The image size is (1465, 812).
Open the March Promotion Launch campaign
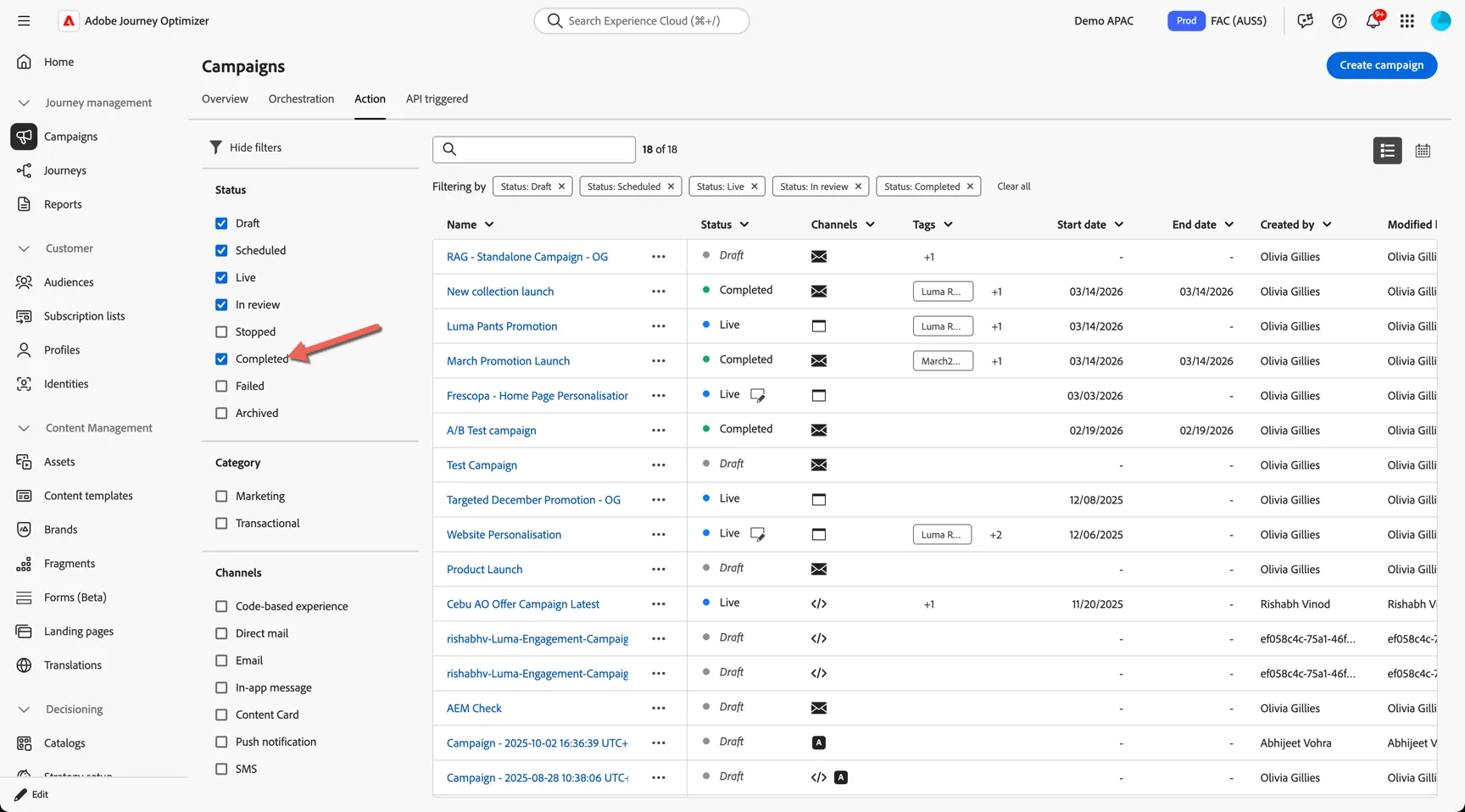pos(508,361)
